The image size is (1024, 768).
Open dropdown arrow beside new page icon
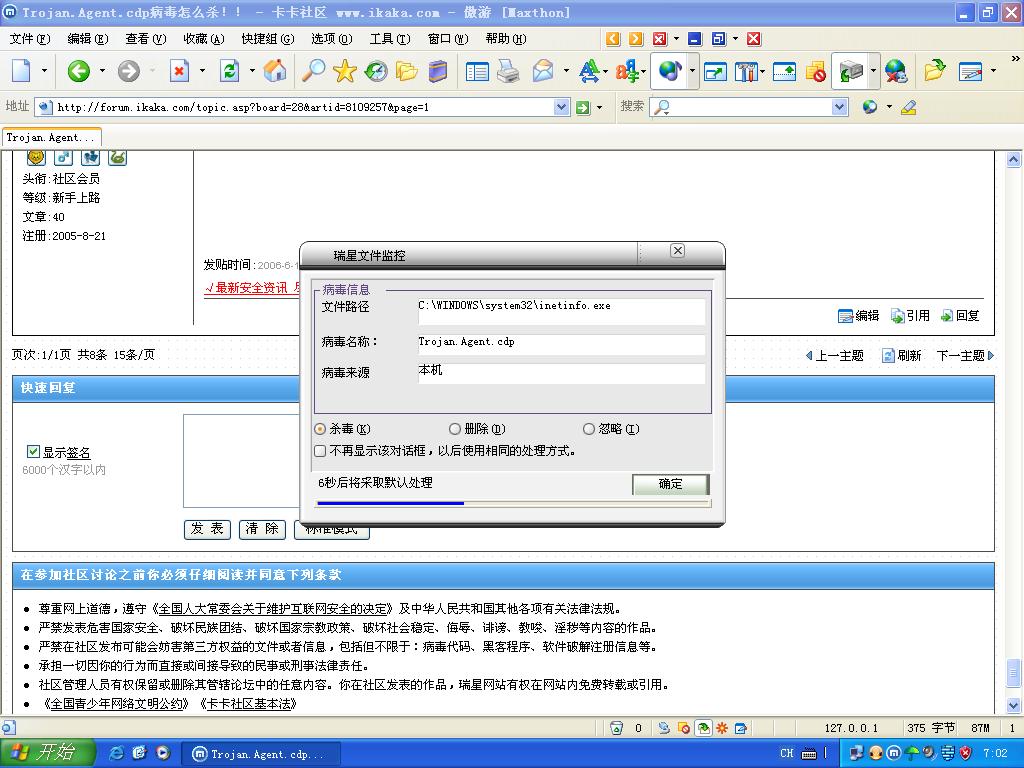point(44,71)
